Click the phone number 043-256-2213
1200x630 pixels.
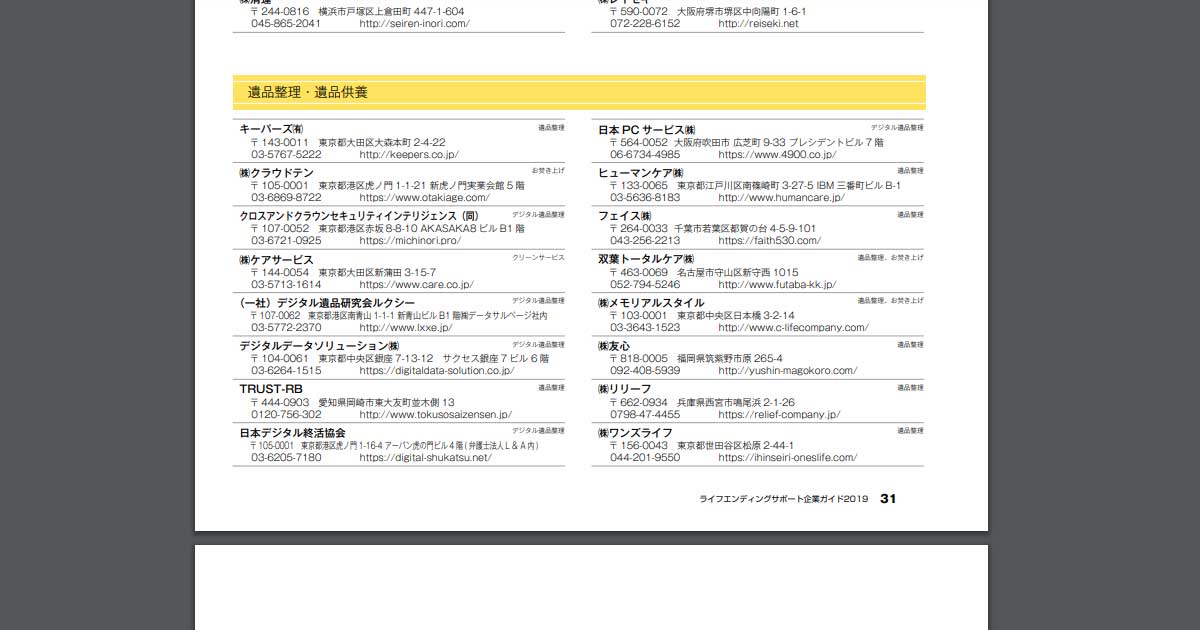645,241
